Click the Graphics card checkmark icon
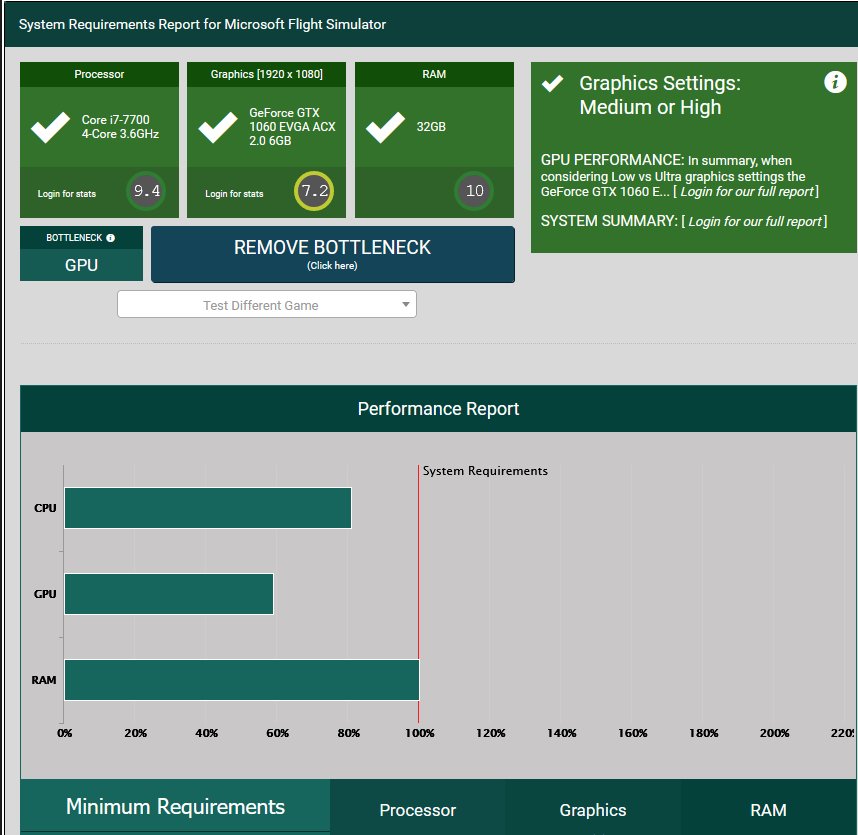 pos(217,128)
